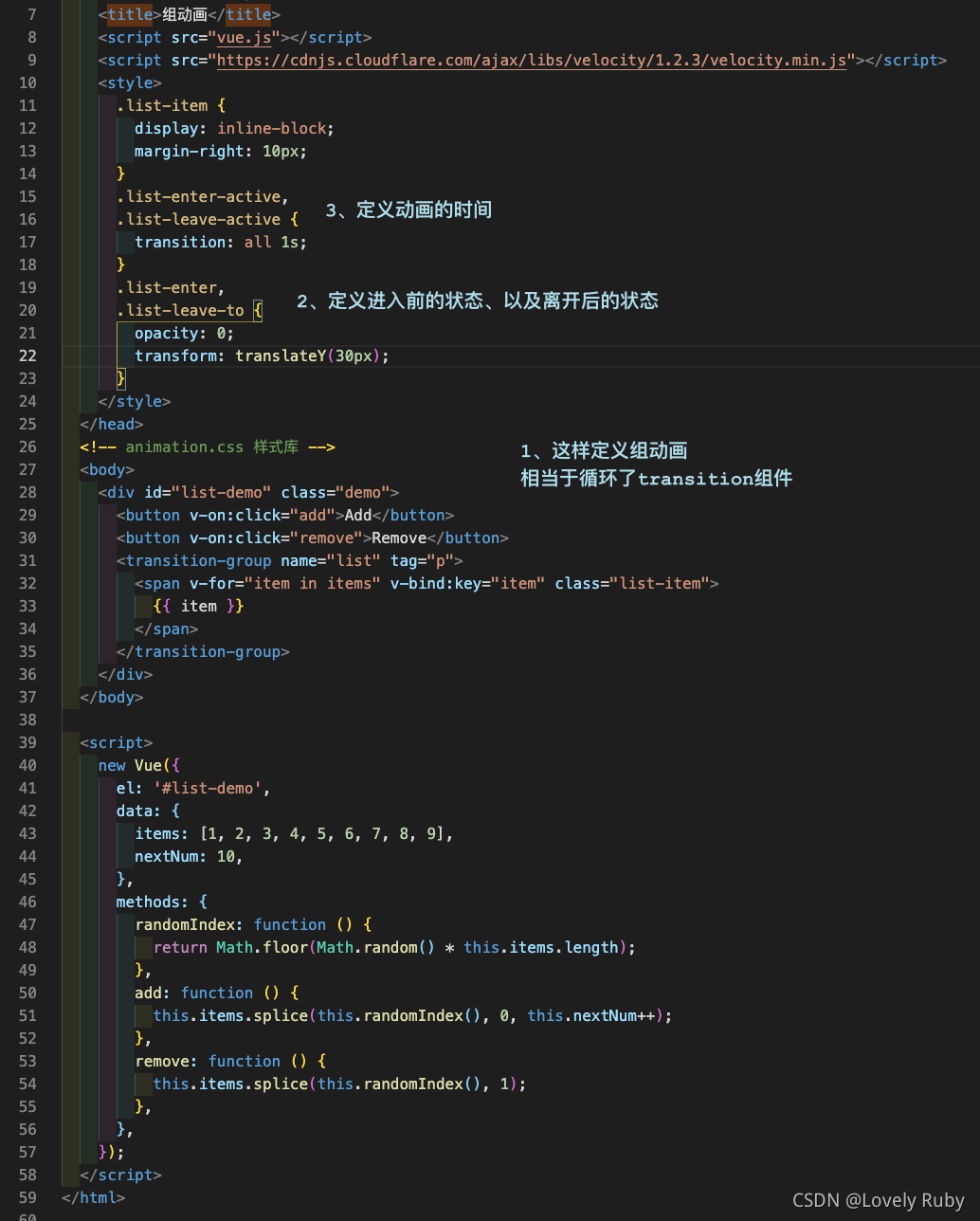Viewport: 980px width, 1221px height.
Task: Click the "data" key on line 42
Action: 135,811
